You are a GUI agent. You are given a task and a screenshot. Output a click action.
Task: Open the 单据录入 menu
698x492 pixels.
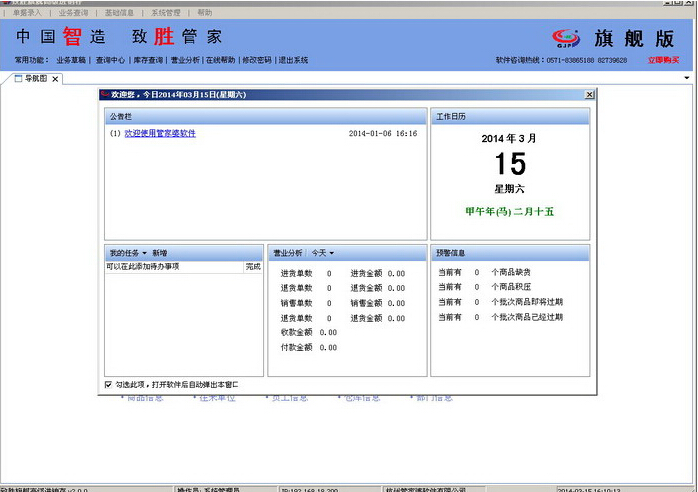pos(26,13)
